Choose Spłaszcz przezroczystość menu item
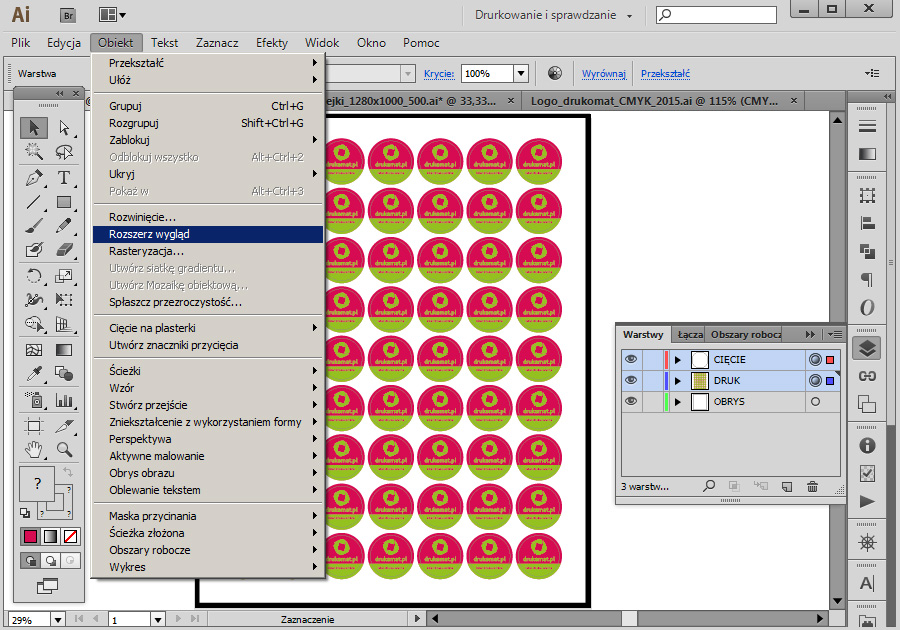 click(208, 302)
